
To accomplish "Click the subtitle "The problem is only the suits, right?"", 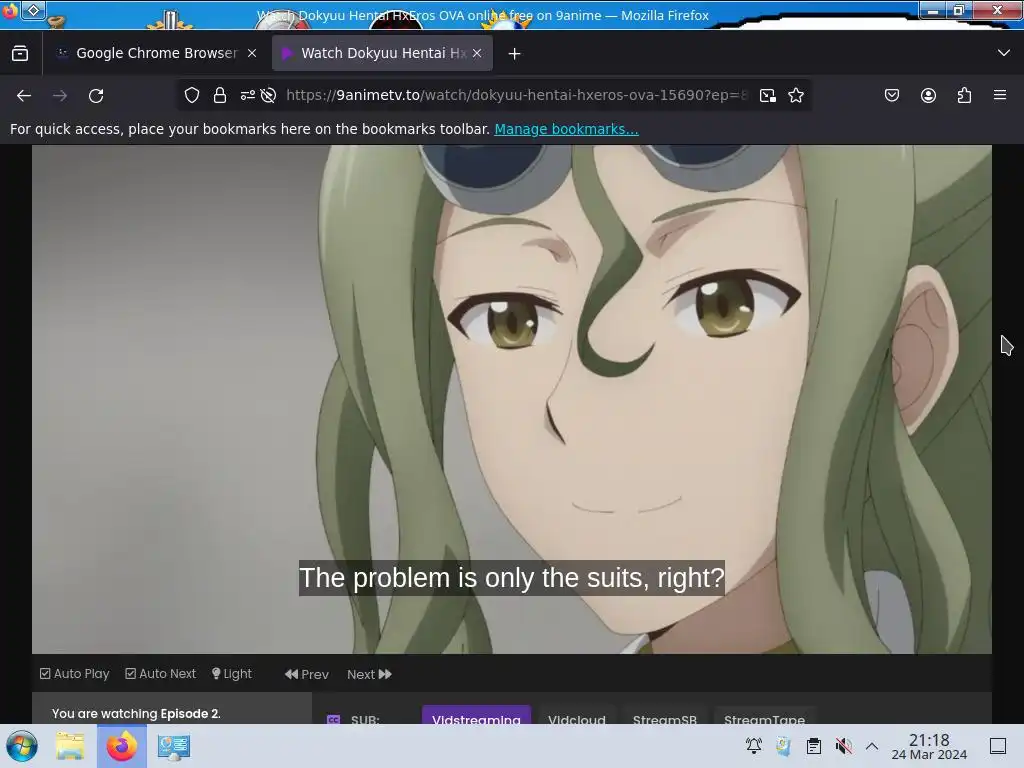I will tap(512, 578).
